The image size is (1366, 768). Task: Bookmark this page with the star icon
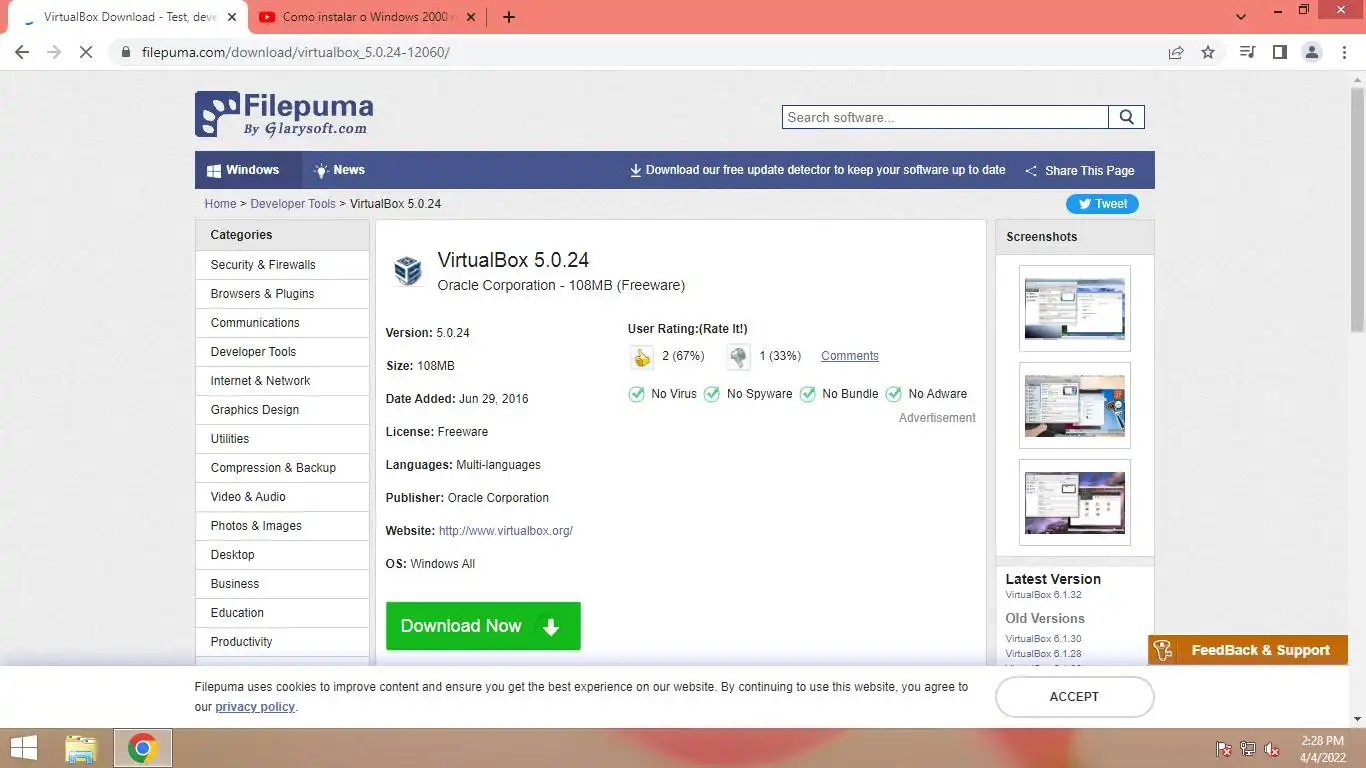point(1208,52)
